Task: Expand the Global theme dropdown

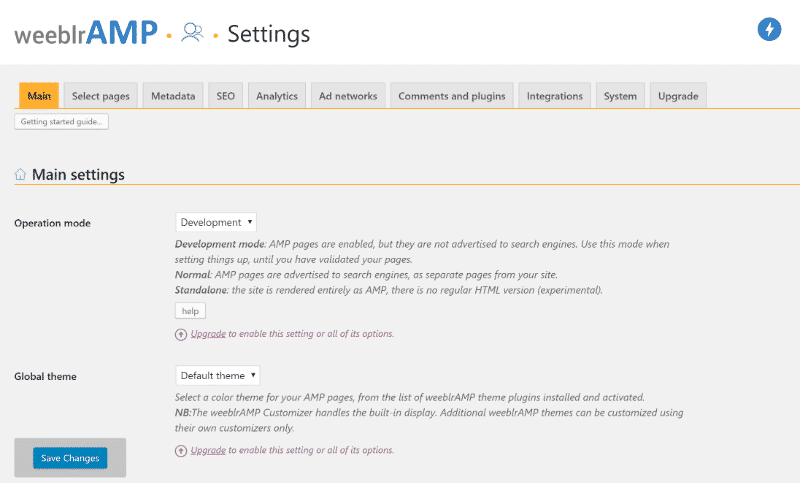Action: coord(218,375)
